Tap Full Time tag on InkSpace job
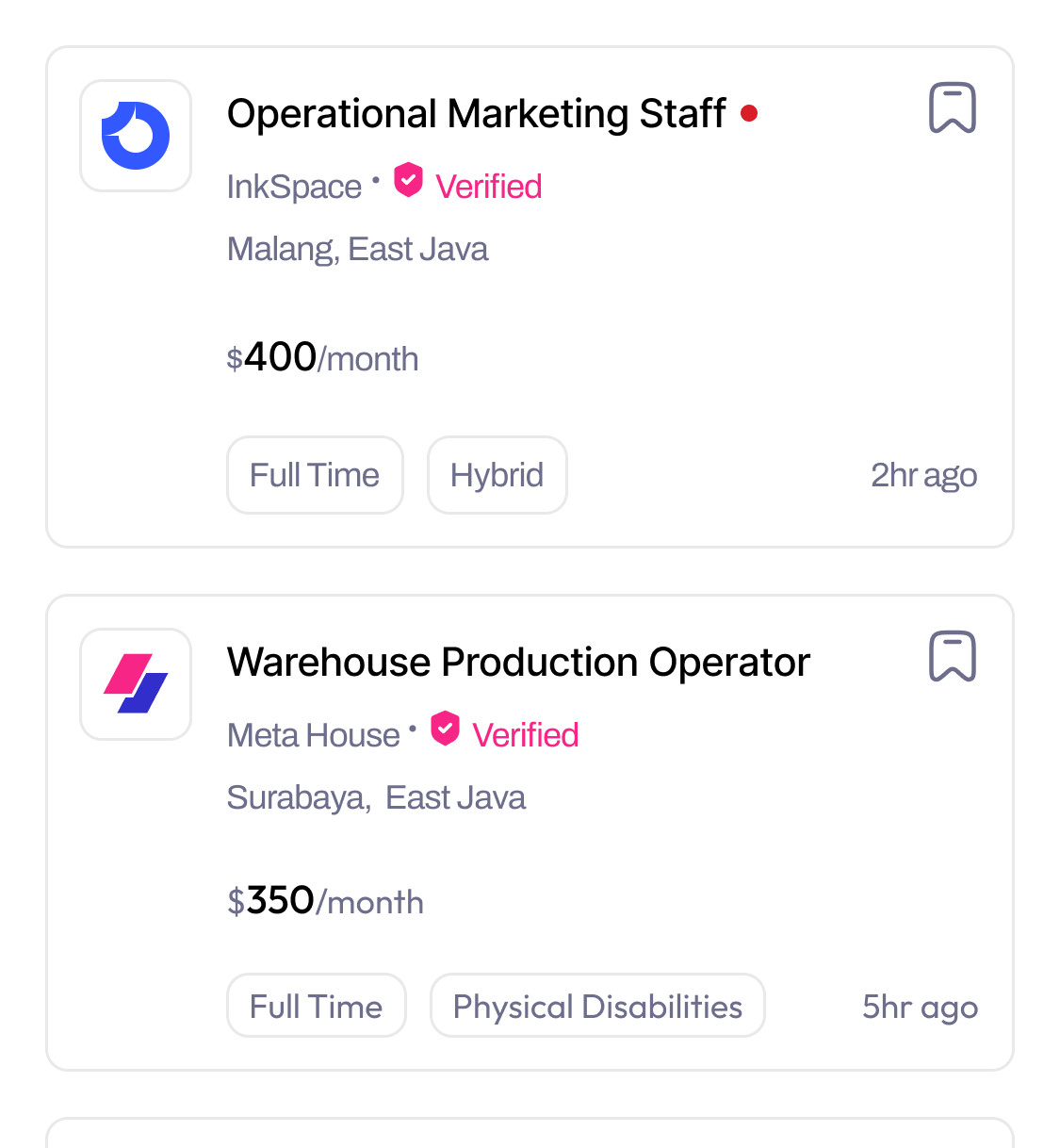 [315, 475]
